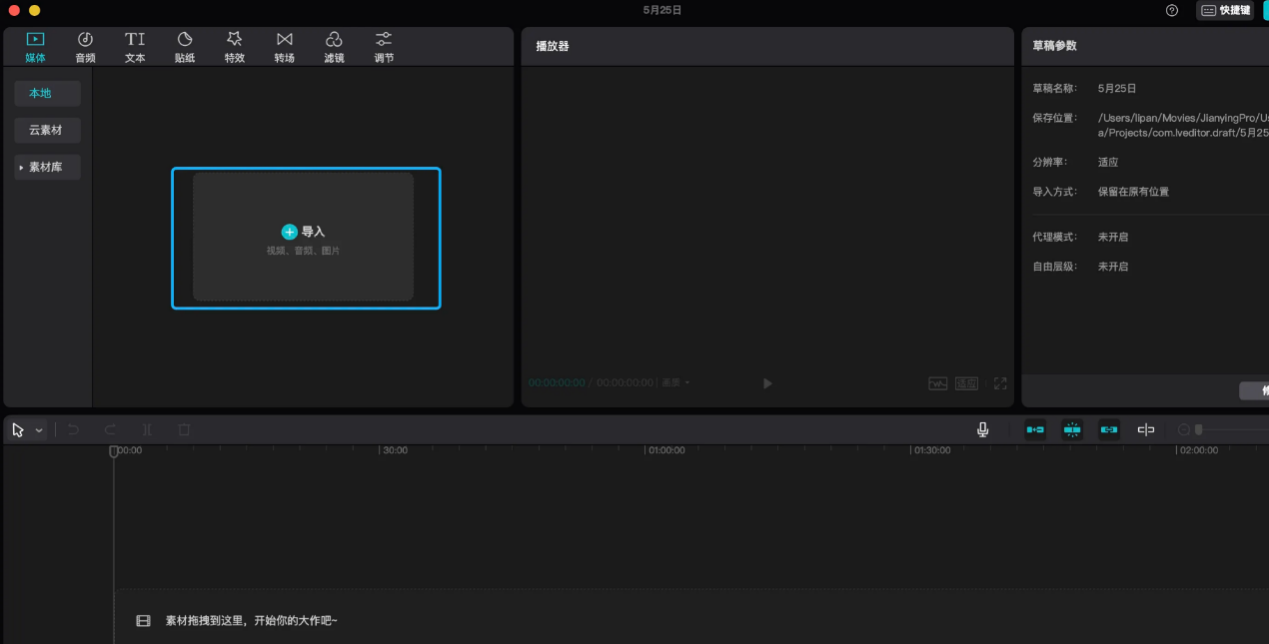1269x644 pixels.
Task: Click the 30:00 mark on the ruler
Action: [395, 451]
